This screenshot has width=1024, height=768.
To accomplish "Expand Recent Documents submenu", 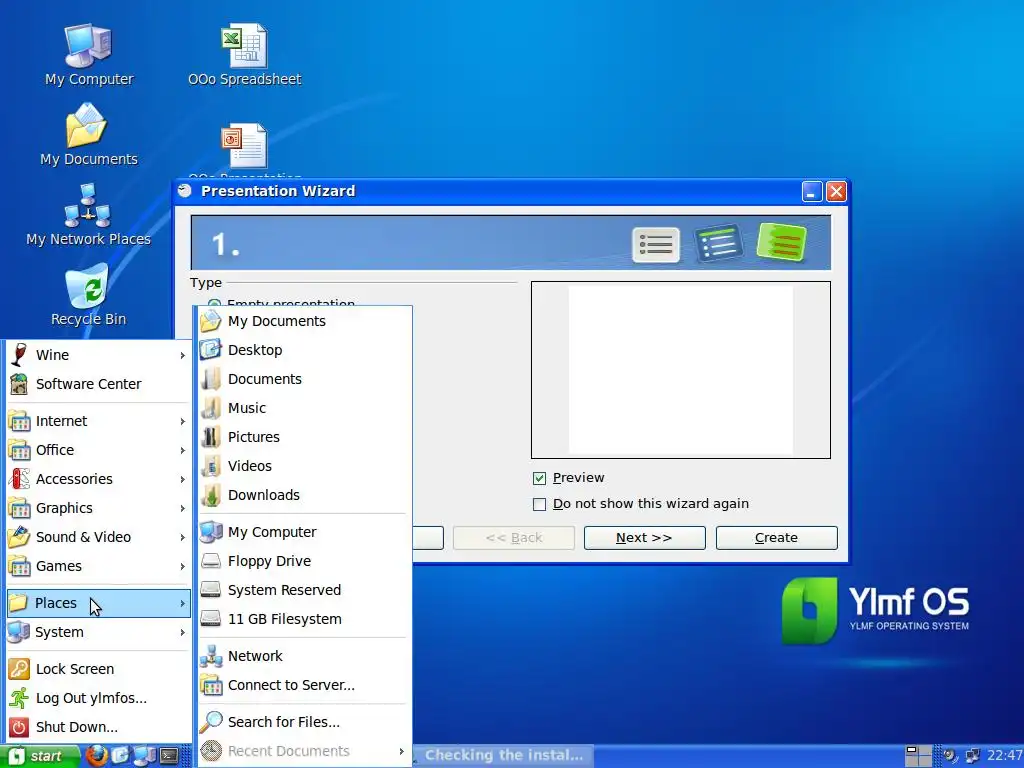I will 303,751.
